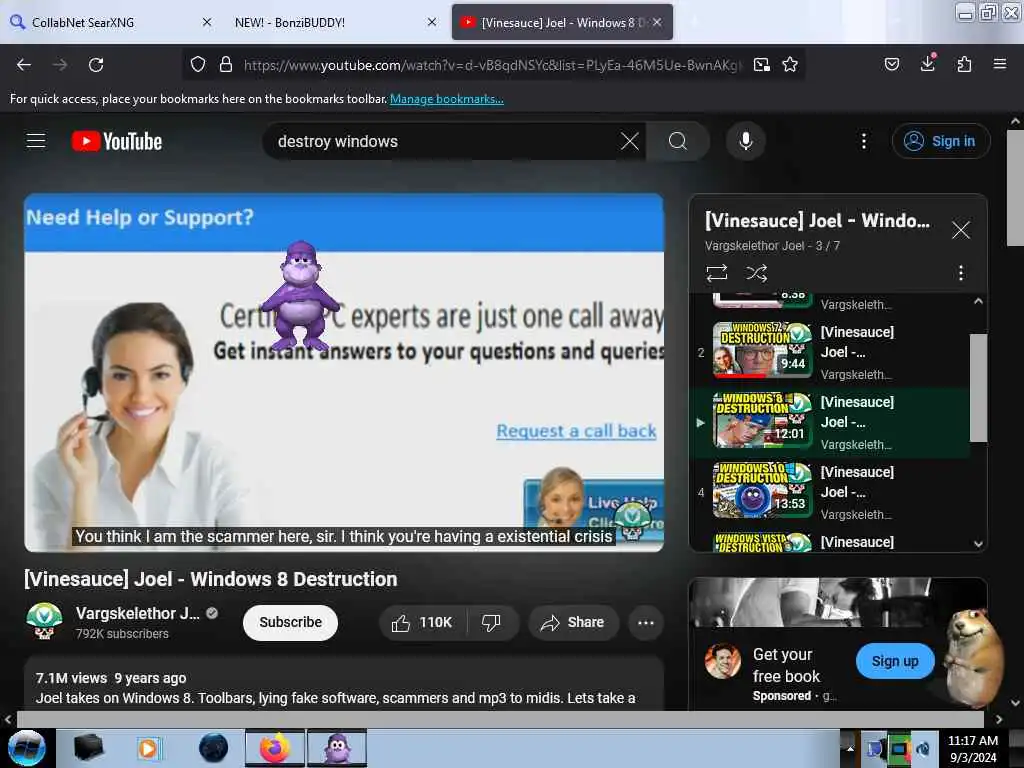Click the purple Bonzi Buddy gorilla

(300, 296)
